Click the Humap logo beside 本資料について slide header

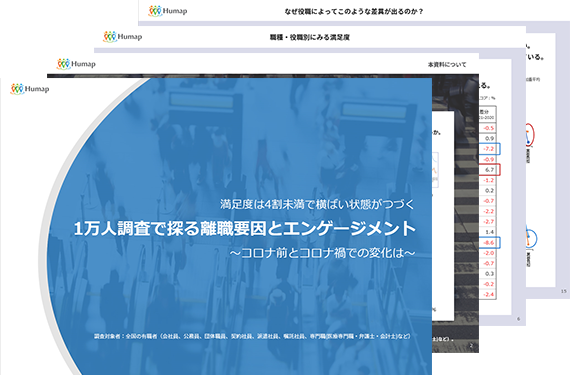[76, 64]
